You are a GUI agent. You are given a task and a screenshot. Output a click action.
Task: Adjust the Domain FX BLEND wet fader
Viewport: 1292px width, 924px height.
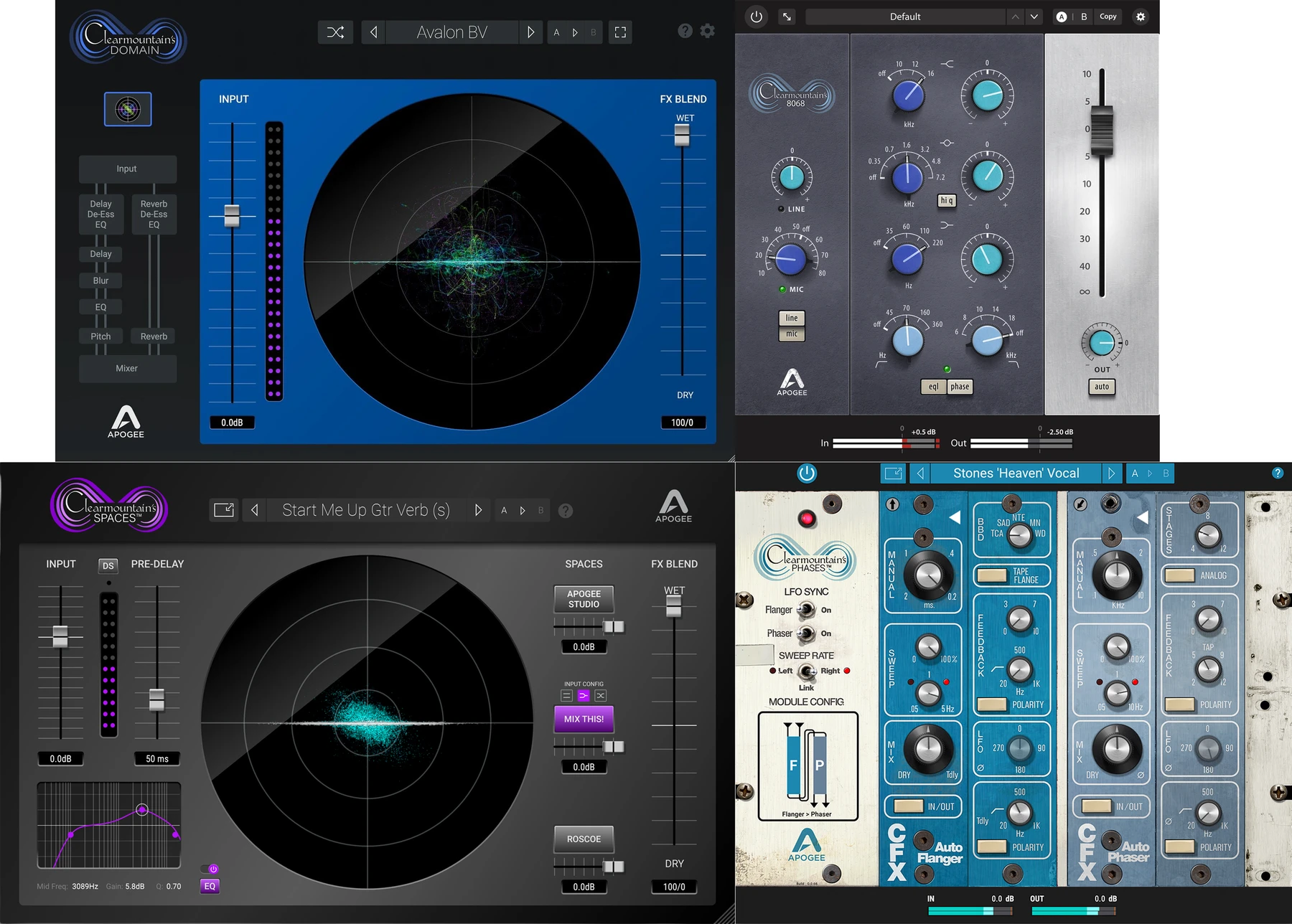pos(682,135)
